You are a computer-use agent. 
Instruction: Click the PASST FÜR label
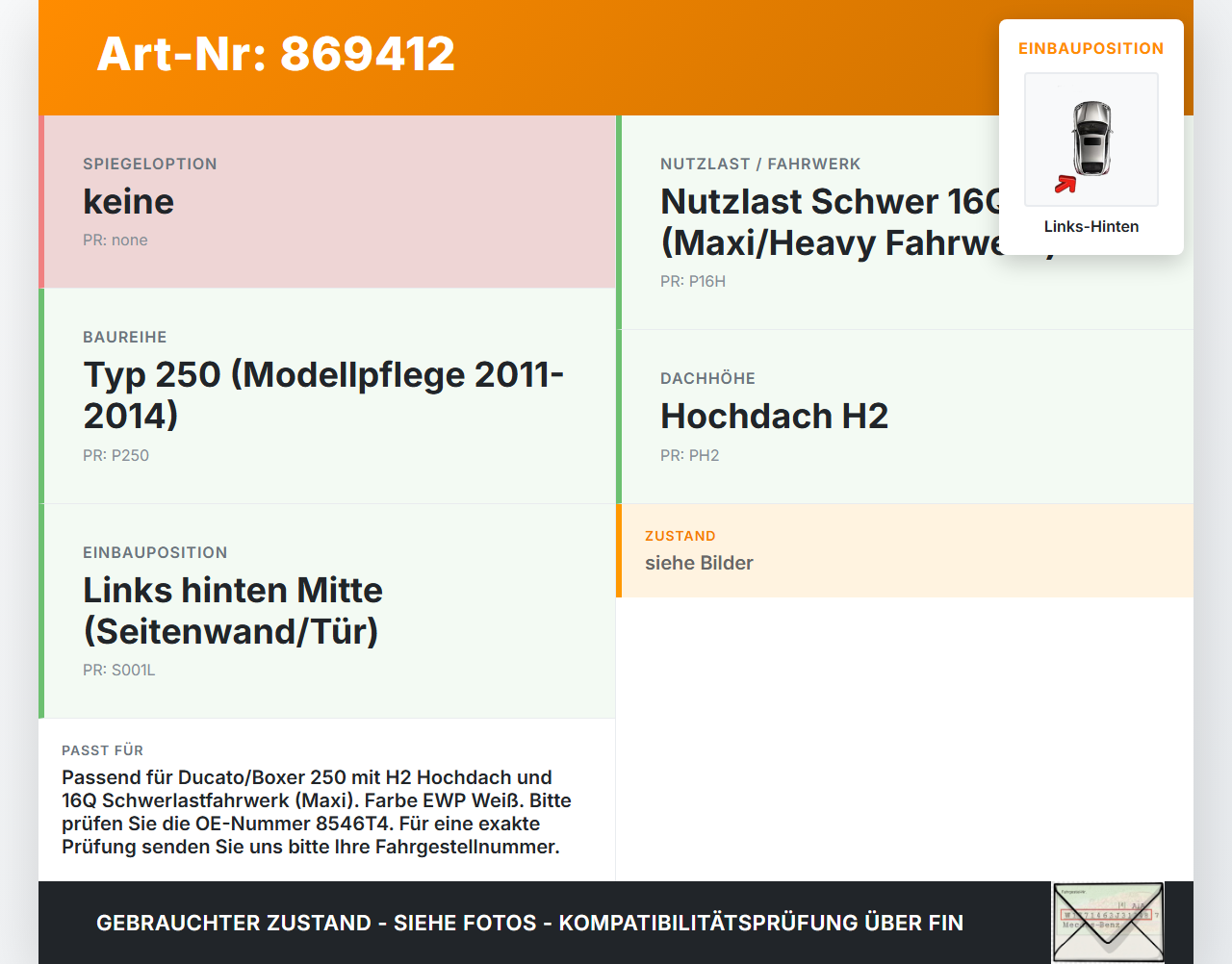(x=103, y=750)
